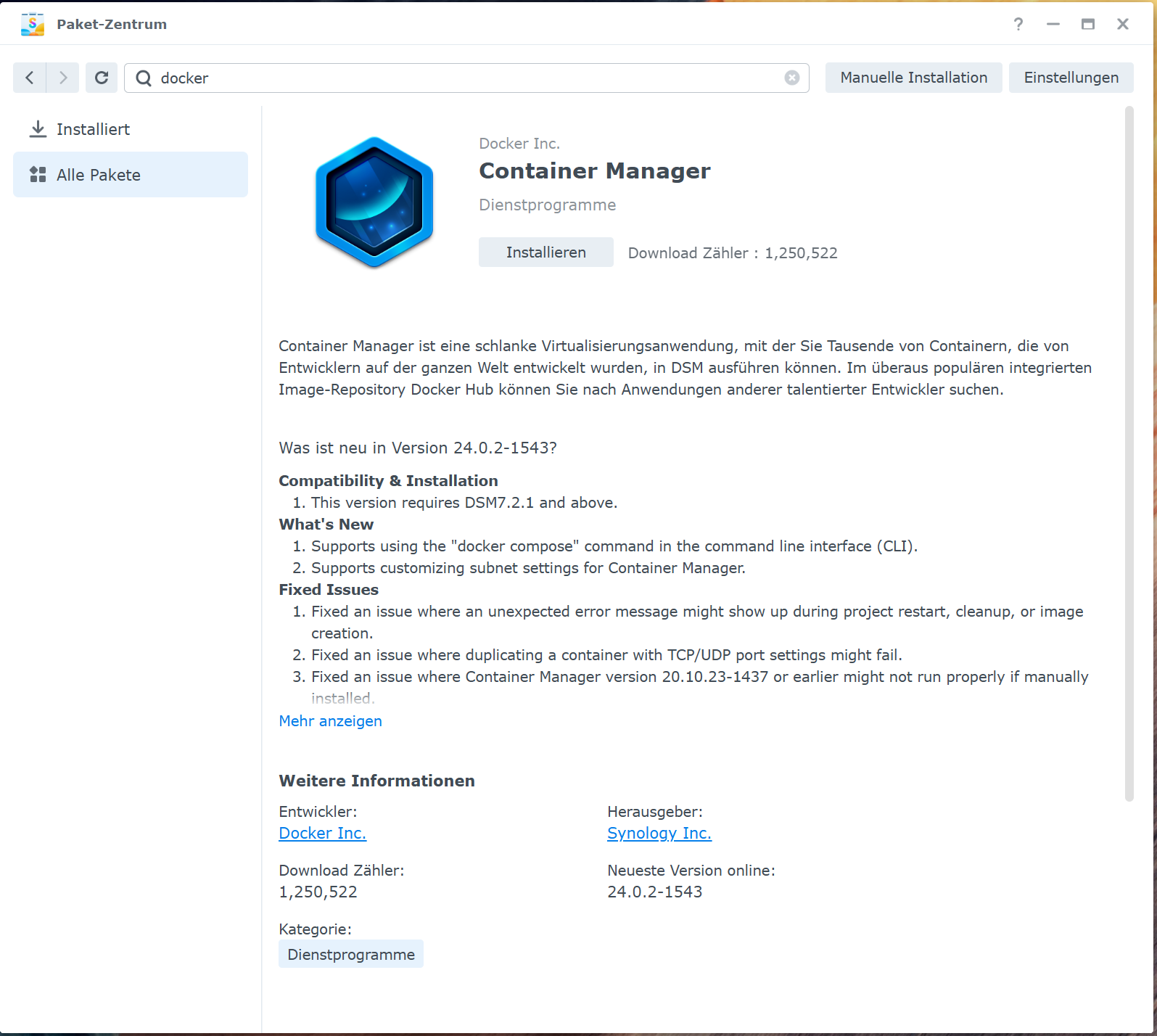The height and width of the screenshot is (1036, 1157).
Task: Click the Container Manager package icon
Action: 374,202
